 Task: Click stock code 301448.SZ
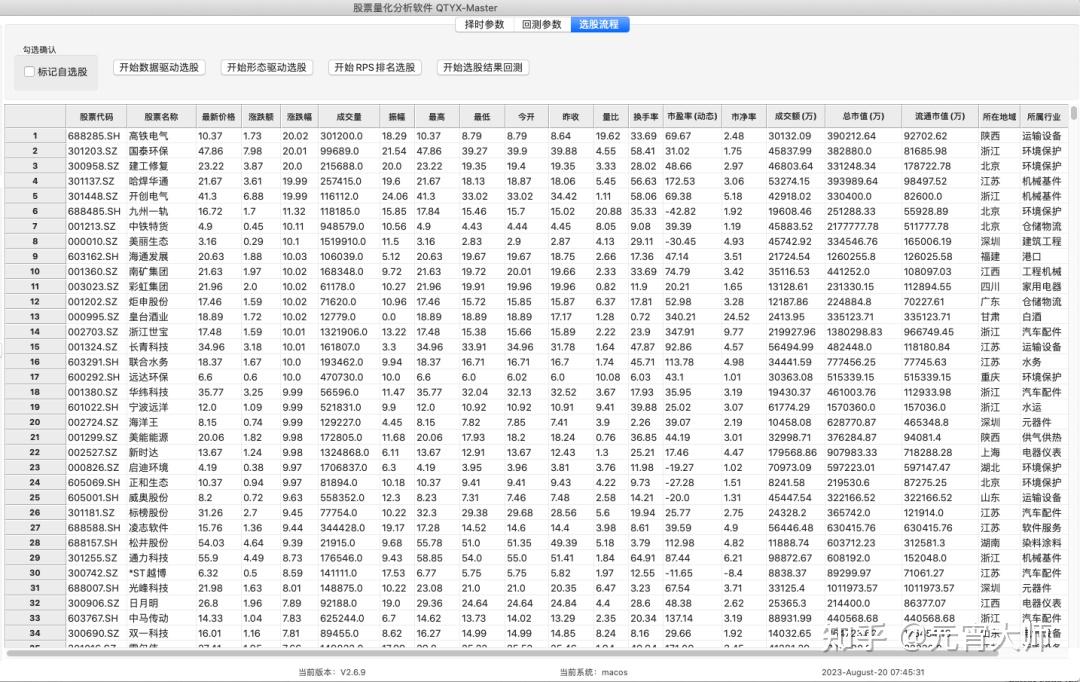click(x=93, y=196)
